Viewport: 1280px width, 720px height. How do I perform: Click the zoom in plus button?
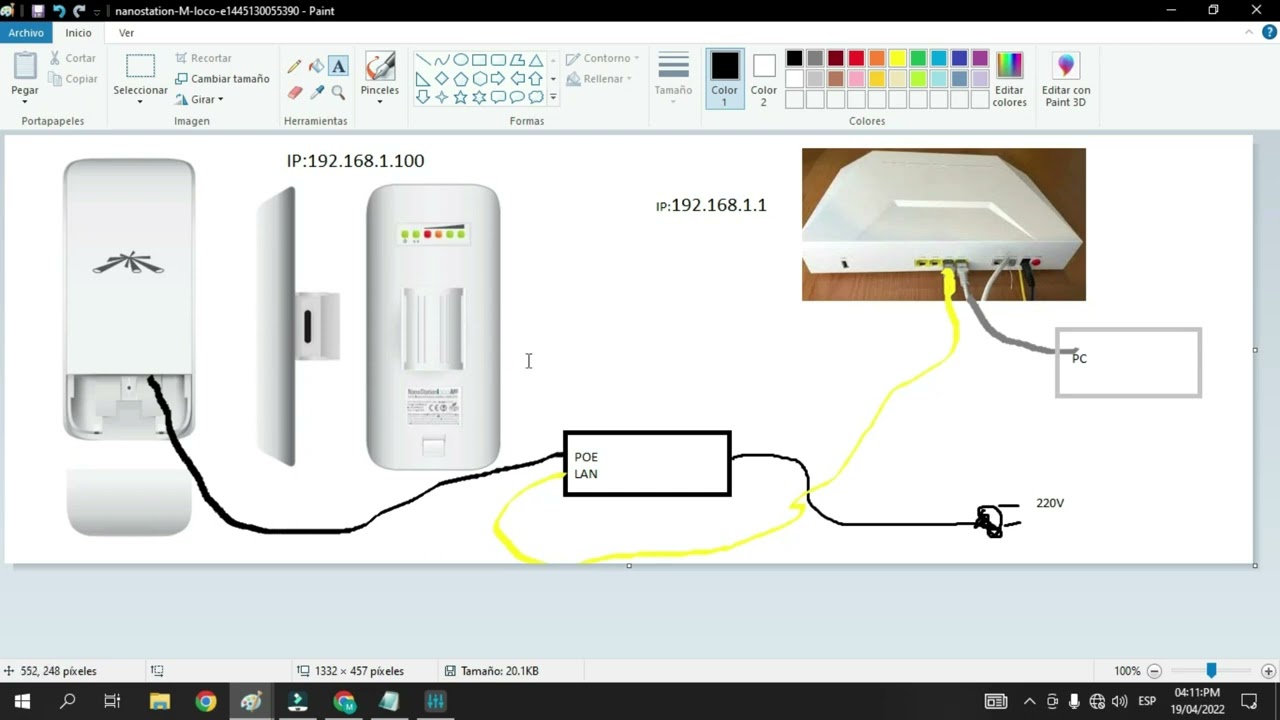[x=1268, y=671]
